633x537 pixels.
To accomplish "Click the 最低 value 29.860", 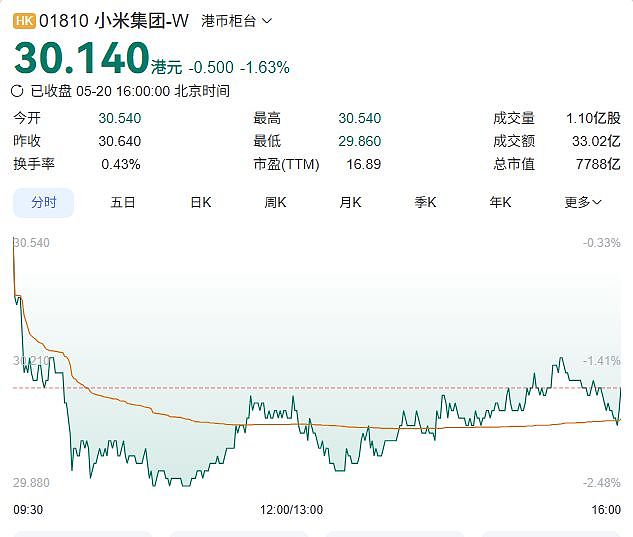I will pos(360,141).
